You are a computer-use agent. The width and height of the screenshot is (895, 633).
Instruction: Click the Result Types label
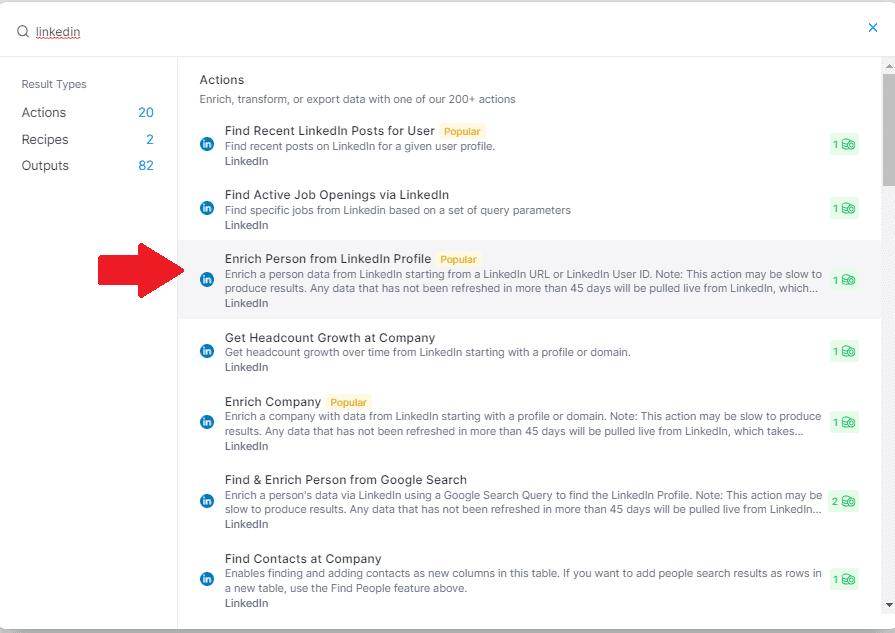[x=54, y=84]
